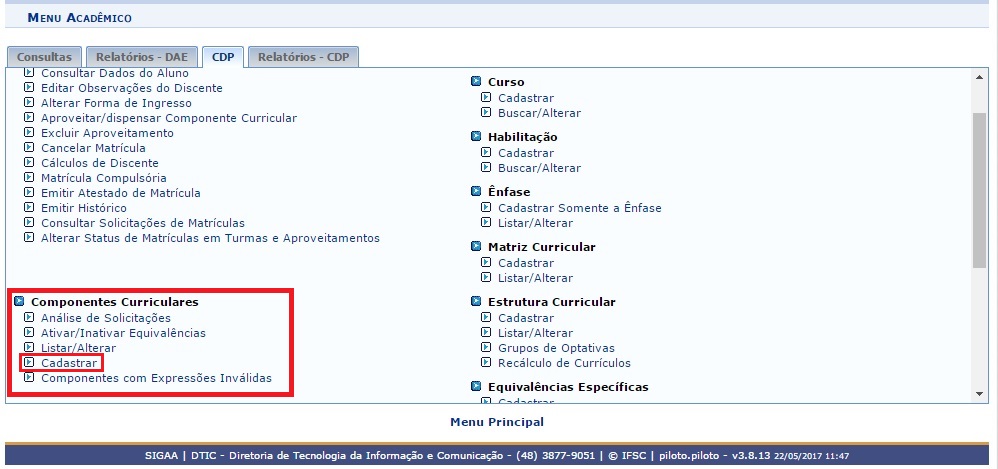
Task: Click the arrow icon next to Emitir Histórico
Action: click(29, 208)
